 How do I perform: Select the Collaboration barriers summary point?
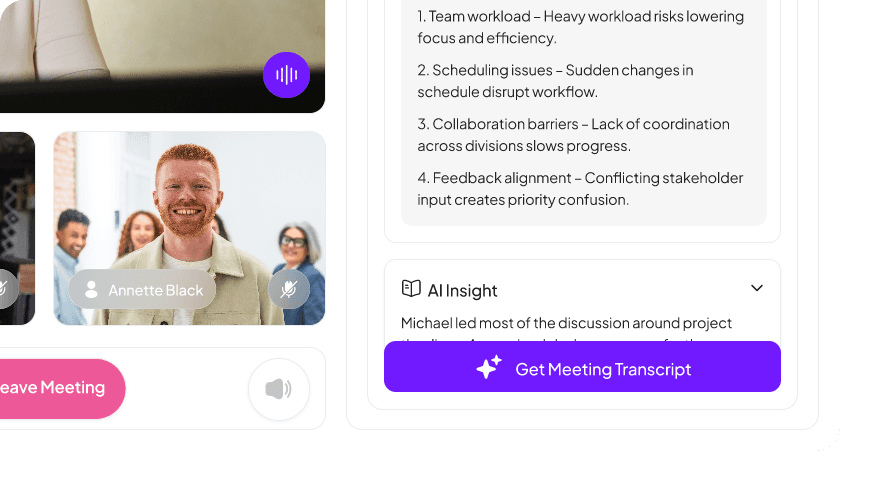[573, 135]
